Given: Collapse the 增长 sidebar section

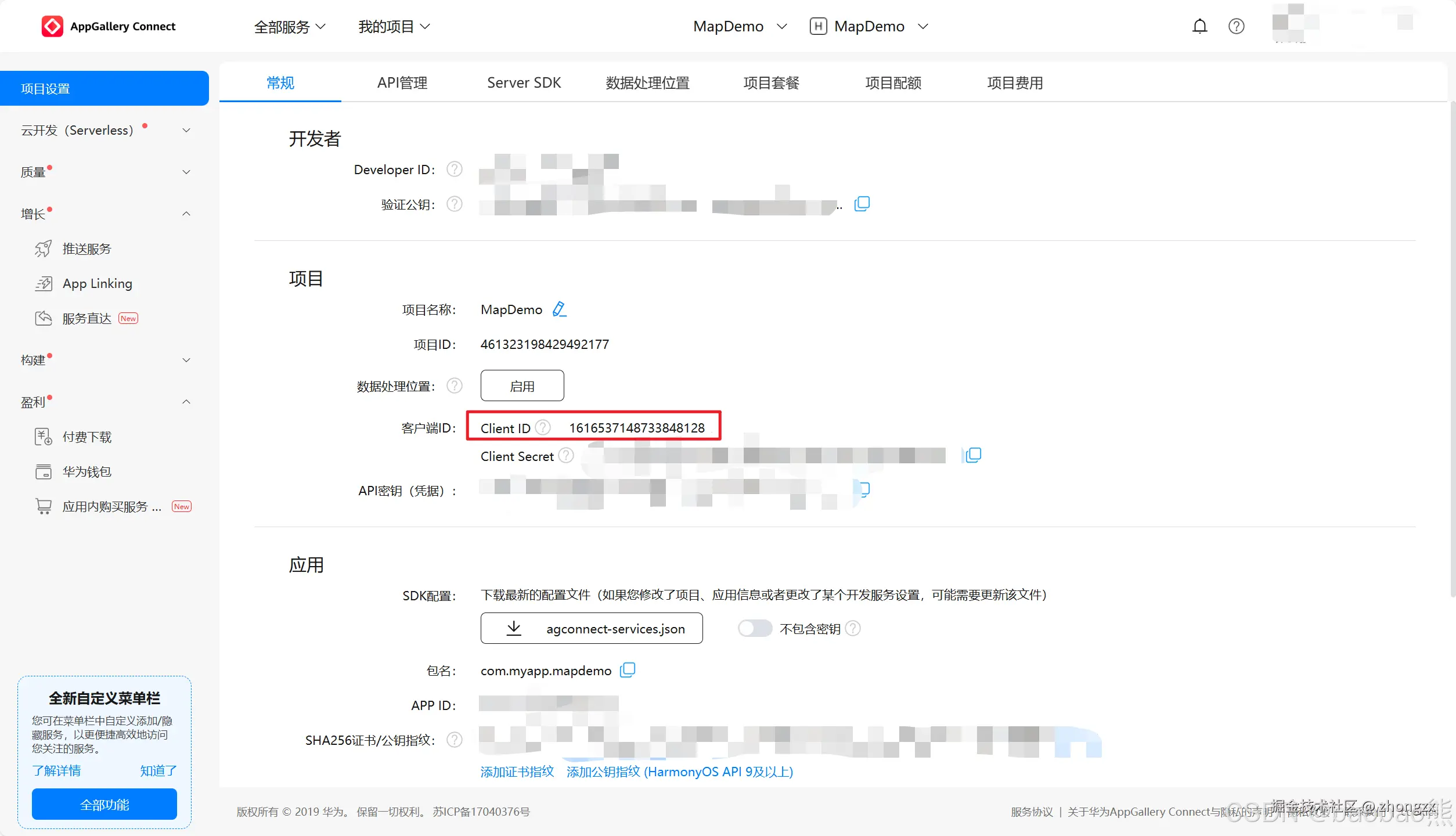Looking at the screenshot, I should point(186,214).
